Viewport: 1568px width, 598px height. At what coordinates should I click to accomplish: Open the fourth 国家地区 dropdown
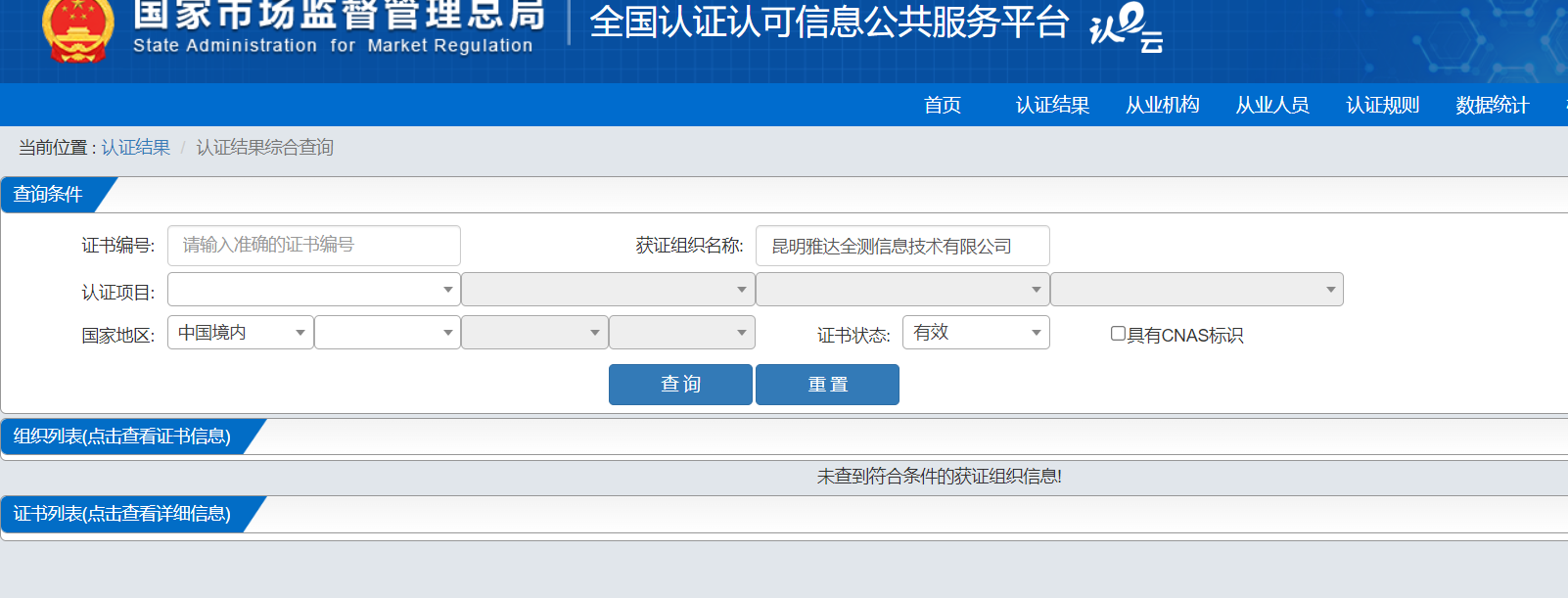[682, 333]
